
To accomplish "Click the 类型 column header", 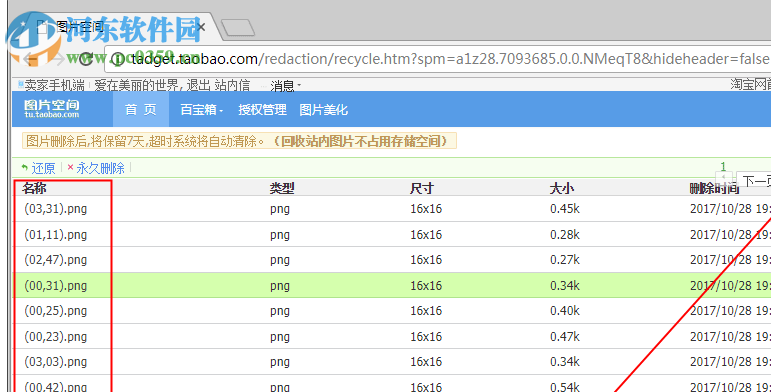I will tap(282, 188).
